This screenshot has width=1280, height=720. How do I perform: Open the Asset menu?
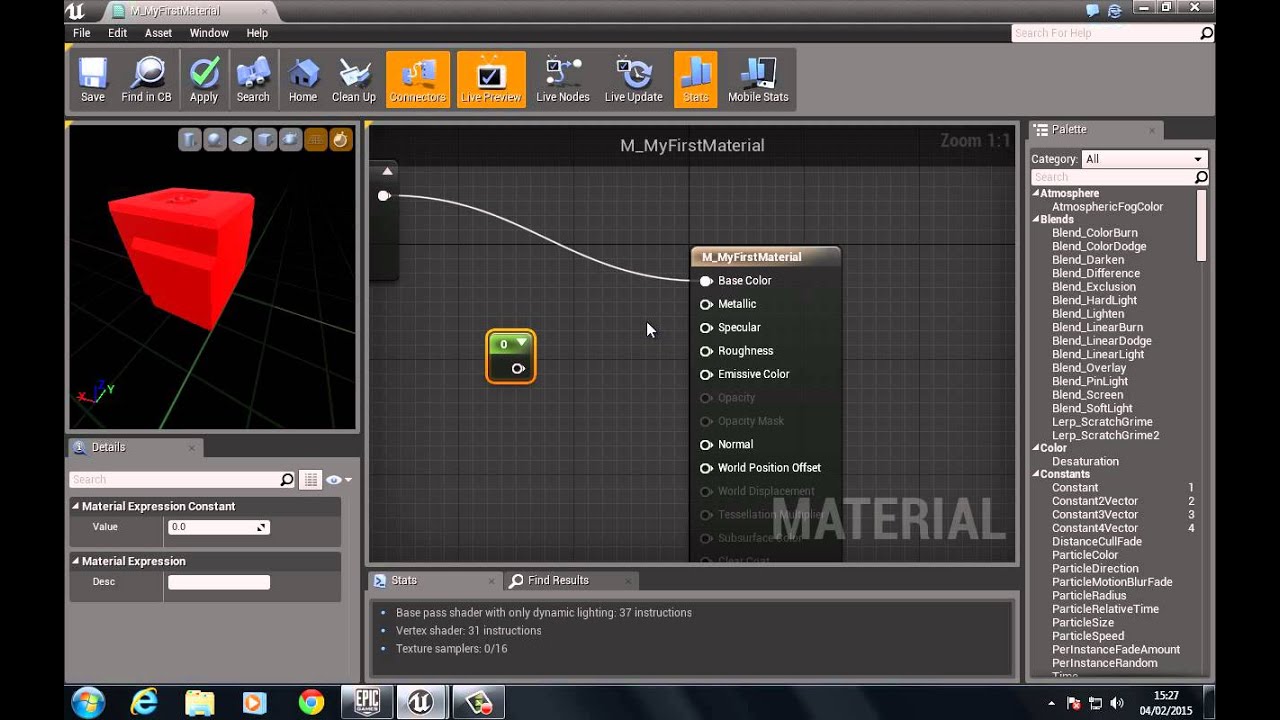click(158, 33)
